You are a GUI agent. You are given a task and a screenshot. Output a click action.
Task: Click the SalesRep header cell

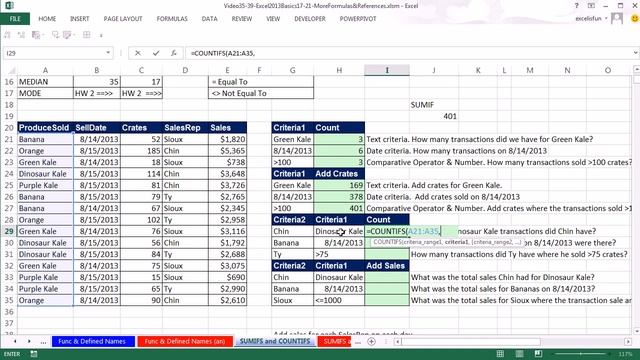point(185,128)
